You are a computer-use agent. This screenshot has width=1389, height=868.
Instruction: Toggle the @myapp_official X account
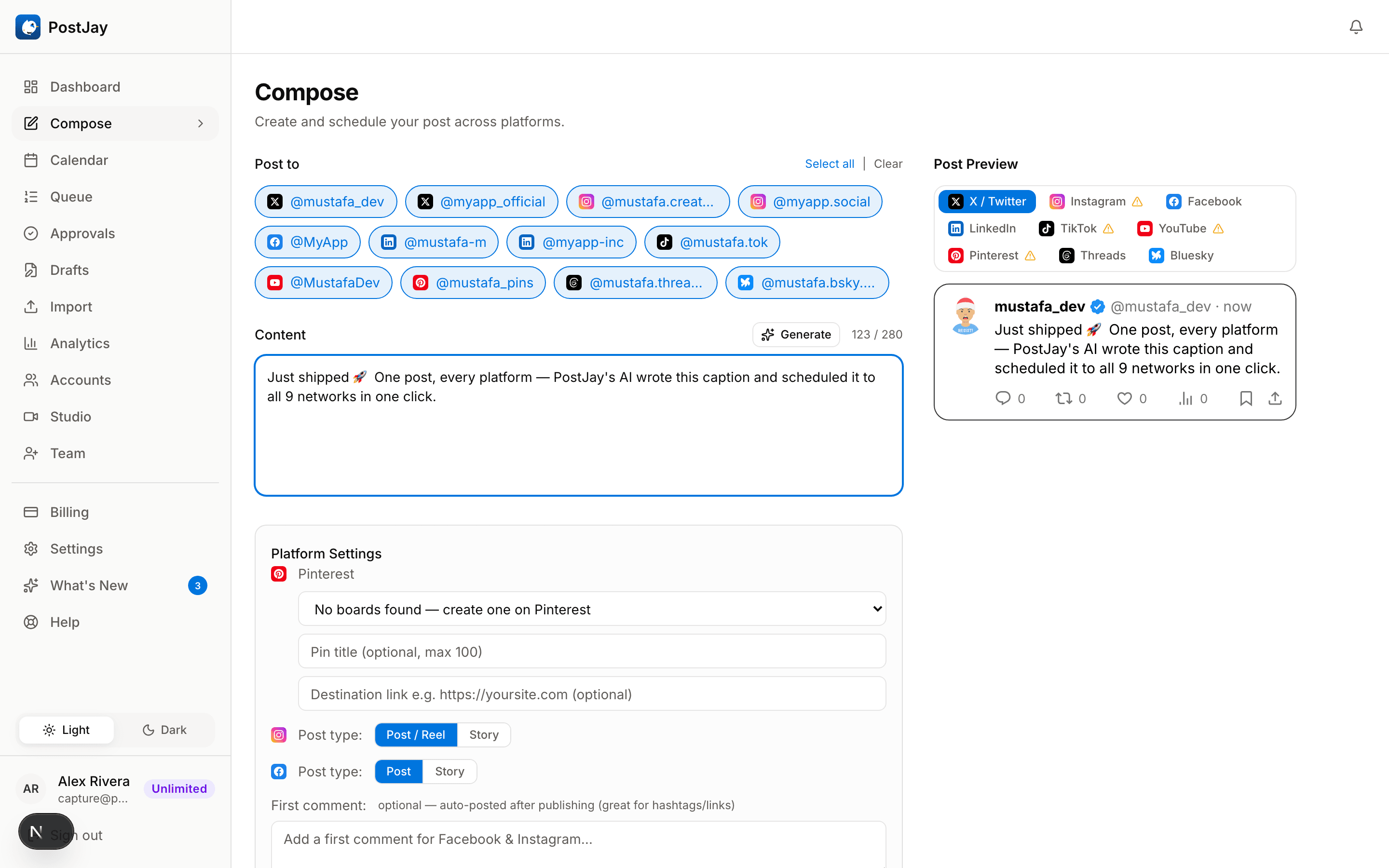click(481, 202)
